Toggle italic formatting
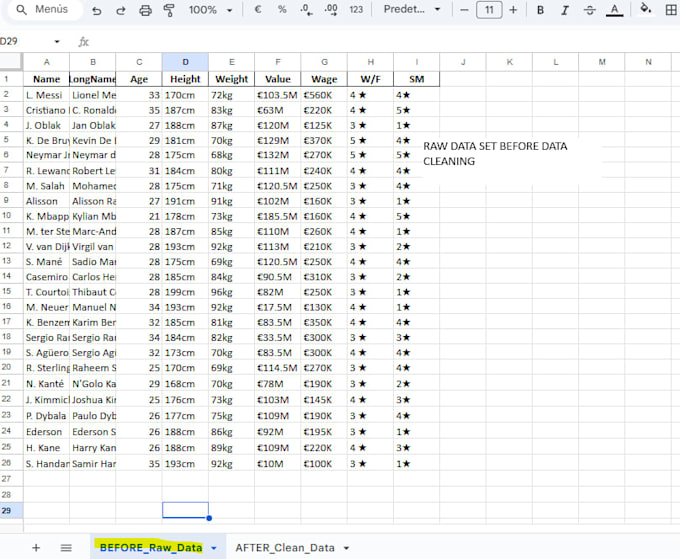 (565, 10)
